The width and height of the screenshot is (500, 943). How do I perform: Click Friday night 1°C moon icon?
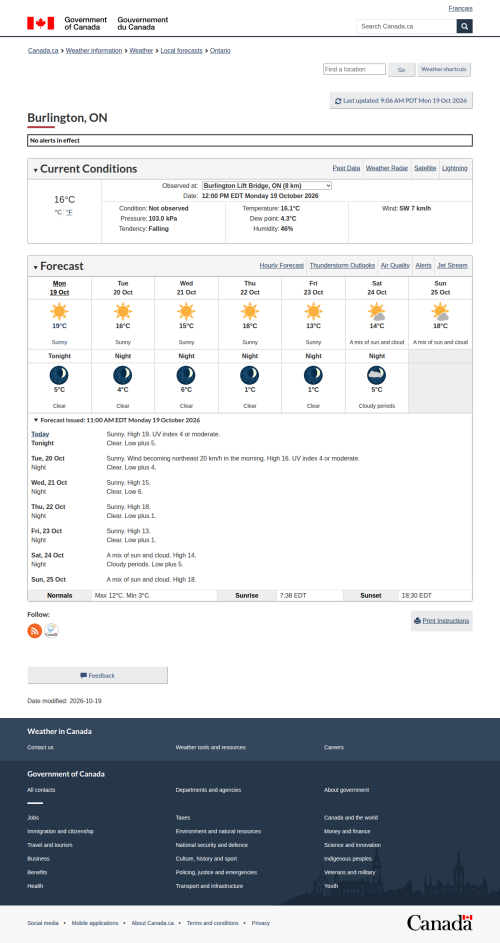[313, 375]
